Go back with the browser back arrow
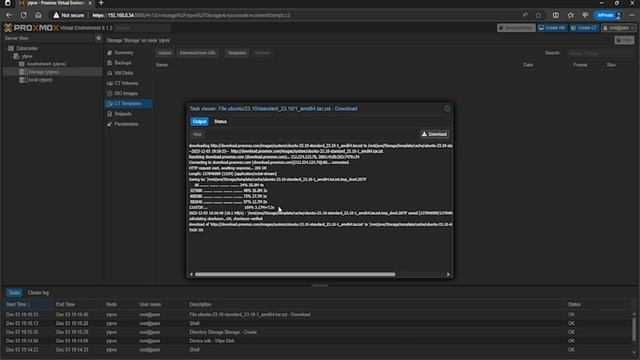Screen dimensions: 640x360 (x=9, y=15)
